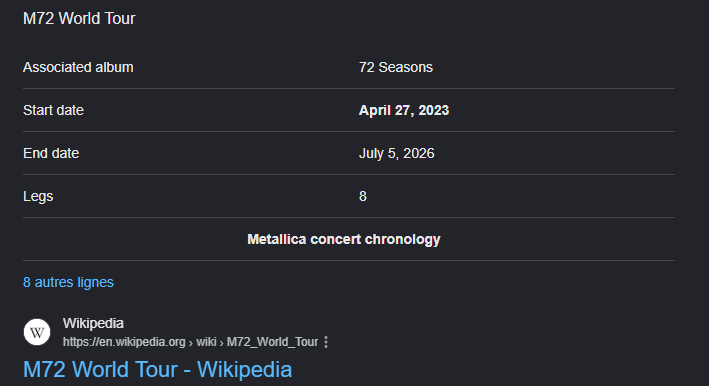The image size is (709, 386).
Task: Click the 'Legs' row label
Action: coord(38,196)
